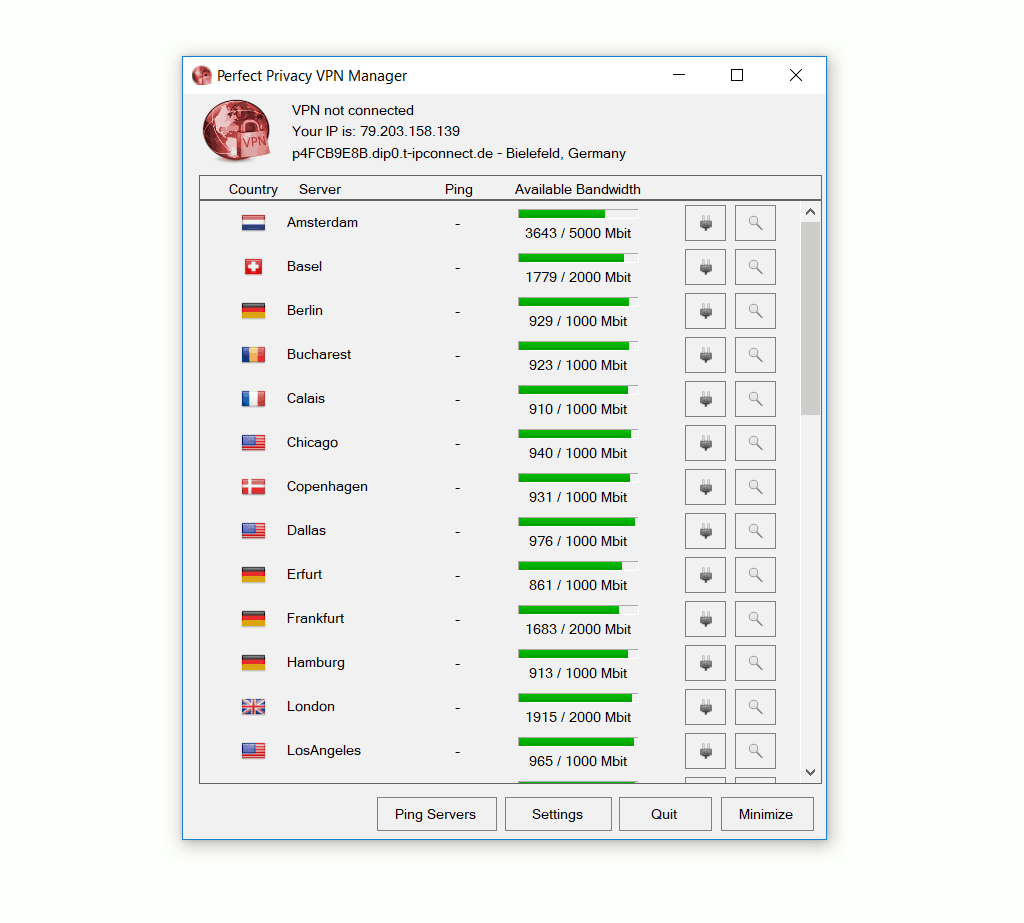Viewport: 1024px width, 923px height.
Task: Select the Bucharest server name
Action: tap(319, 355)
